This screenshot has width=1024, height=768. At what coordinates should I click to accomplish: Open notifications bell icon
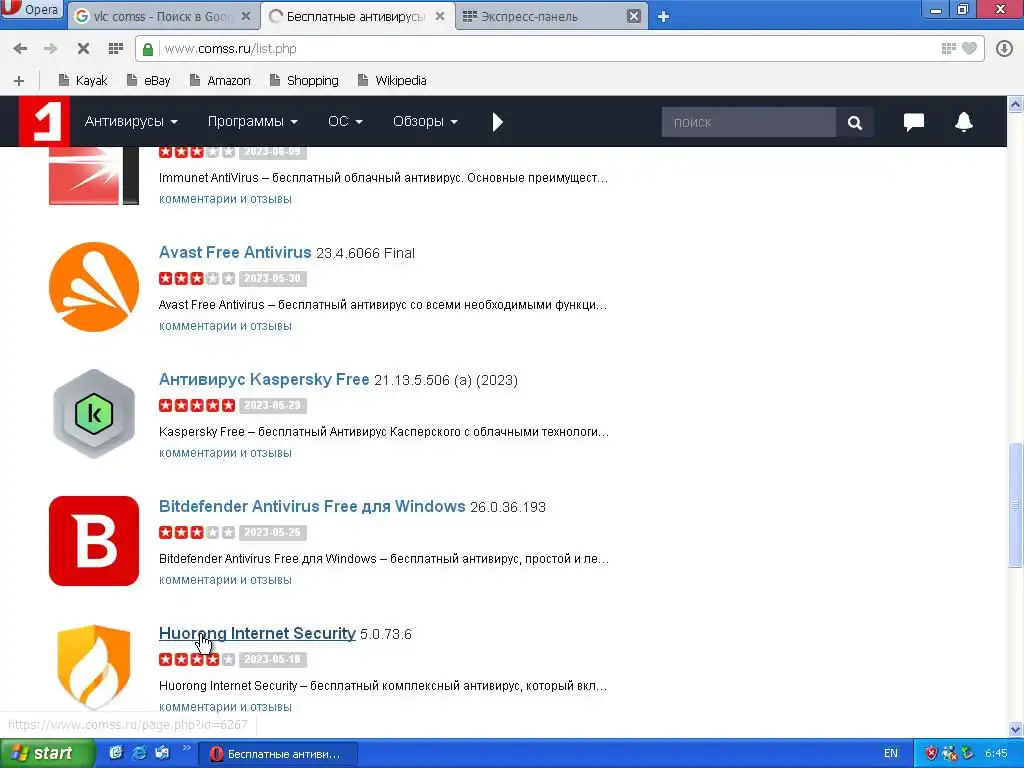click(964, 121)
